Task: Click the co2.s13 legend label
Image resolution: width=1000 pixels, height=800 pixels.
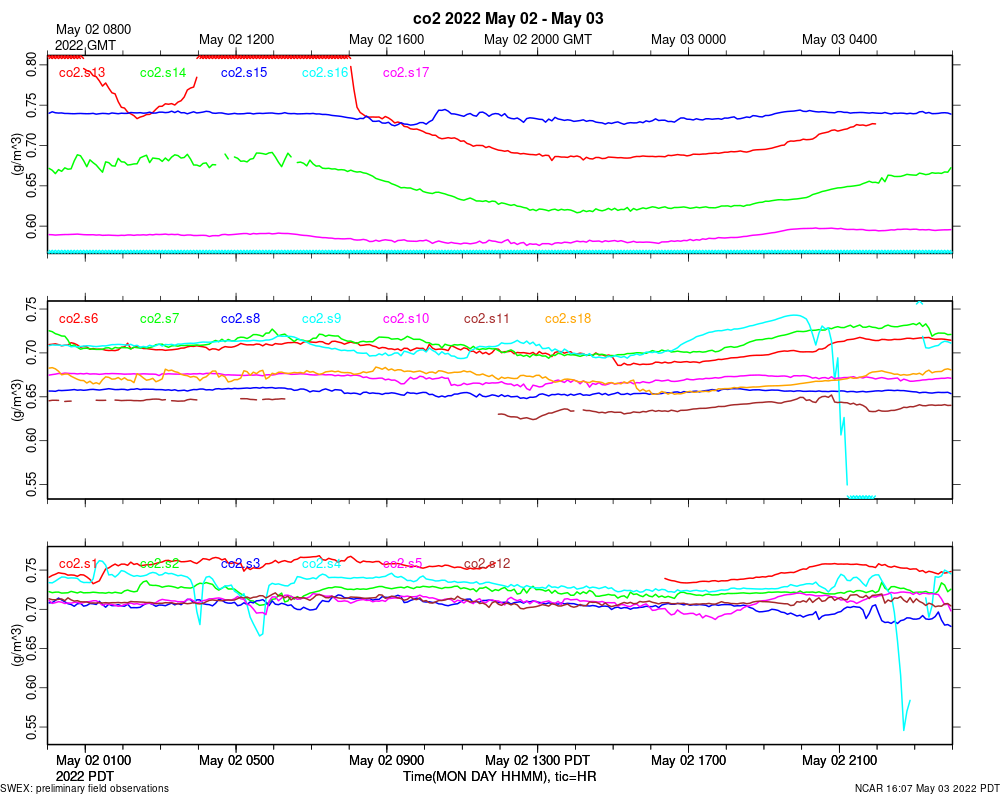Action: coord(82,73)
